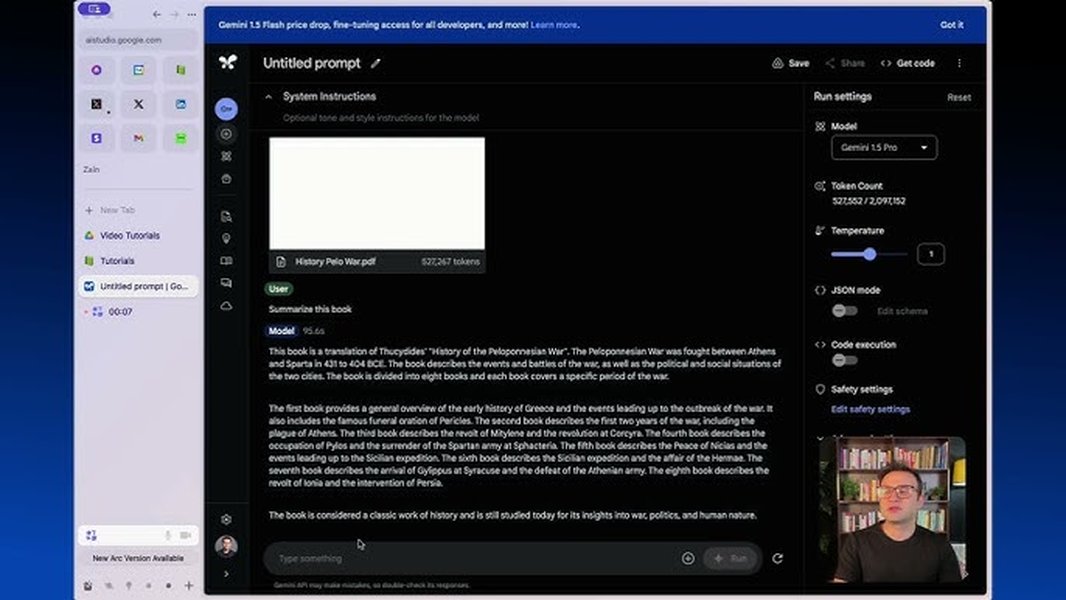Expand the AI Studio sidebar with the chevron
Image resolution: width=1066 pixels, height=600 pixels.
(226, 574)
